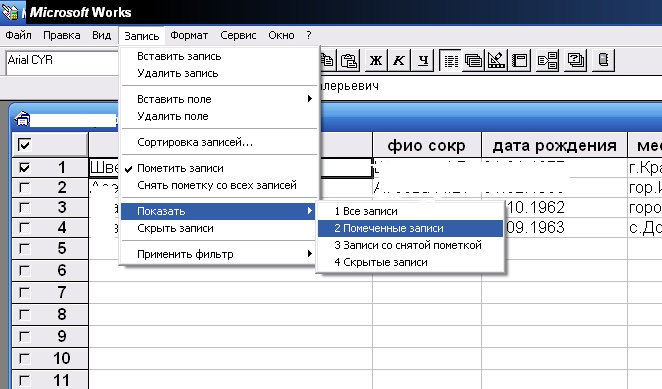Switch to List view toolbar icon

(450, 60)
